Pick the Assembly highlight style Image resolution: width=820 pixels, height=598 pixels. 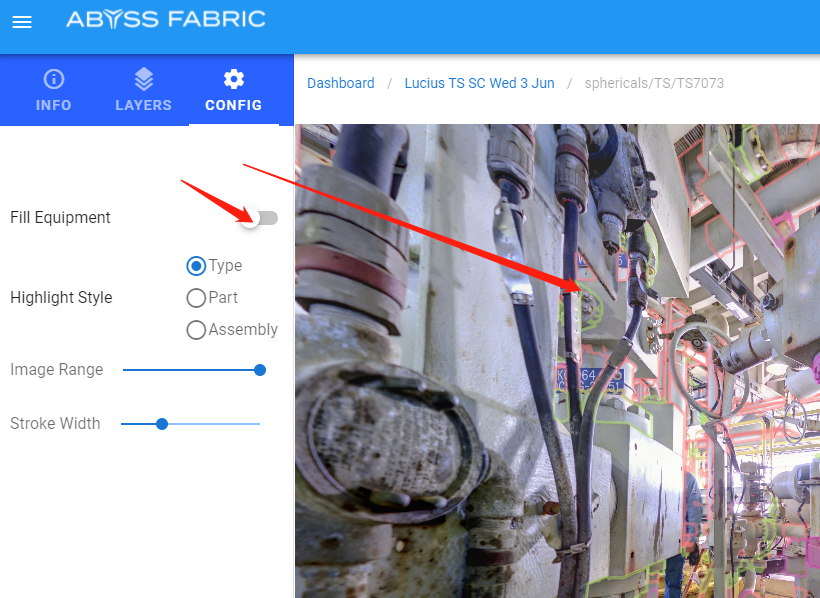point(196,330)
